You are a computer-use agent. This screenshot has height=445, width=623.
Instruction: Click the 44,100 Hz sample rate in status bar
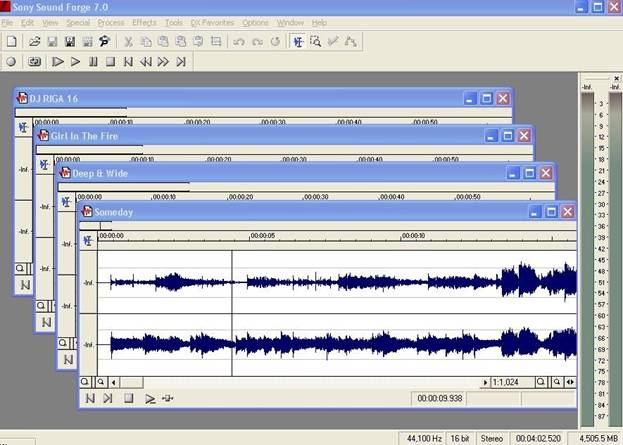424,439
